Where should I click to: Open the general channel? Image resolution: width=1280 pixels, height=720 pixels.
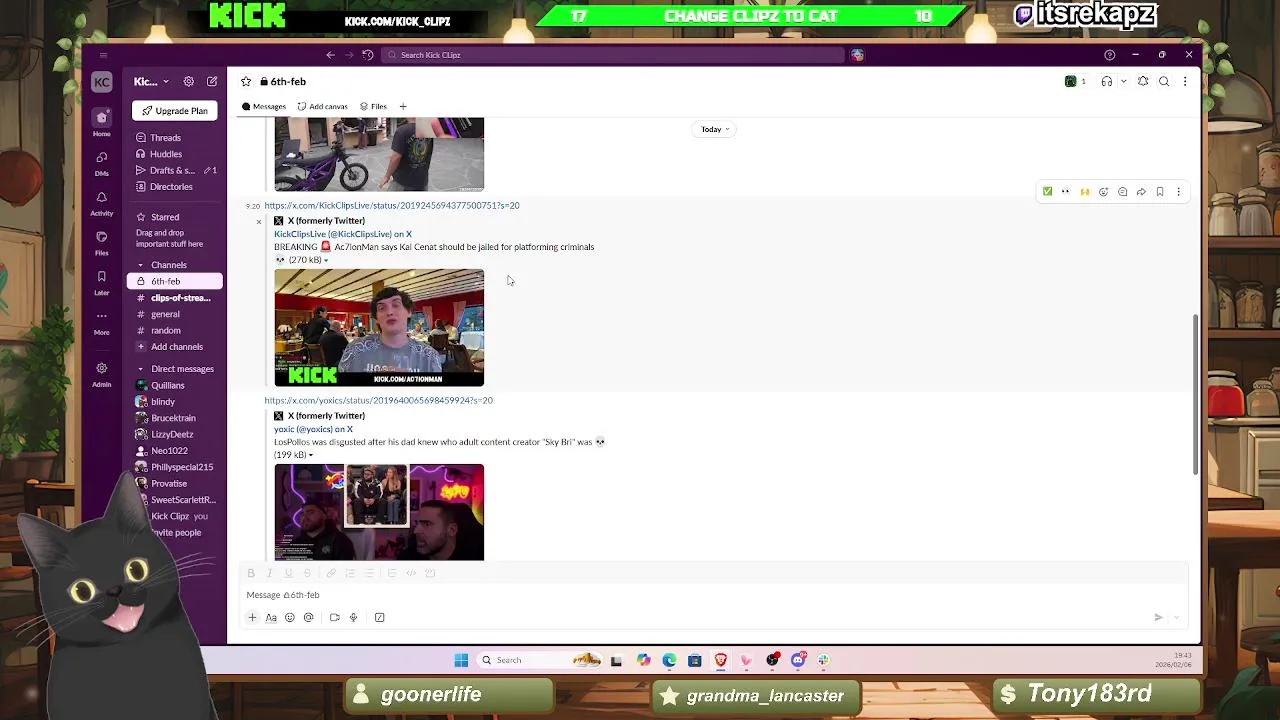click(175, 314)
